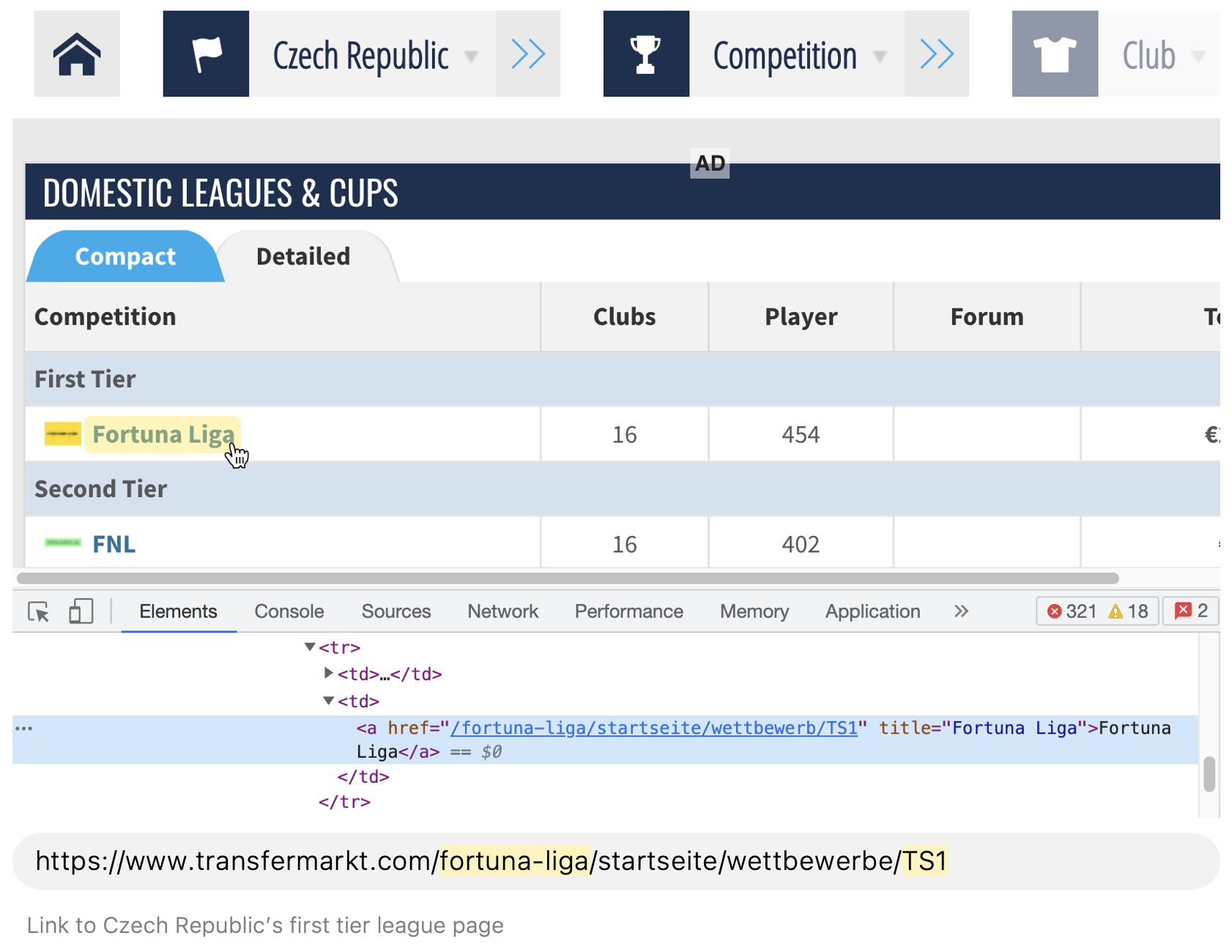
Task: Click the 454 player count cell
Action: pyautogui.click(x=801, y=434)
